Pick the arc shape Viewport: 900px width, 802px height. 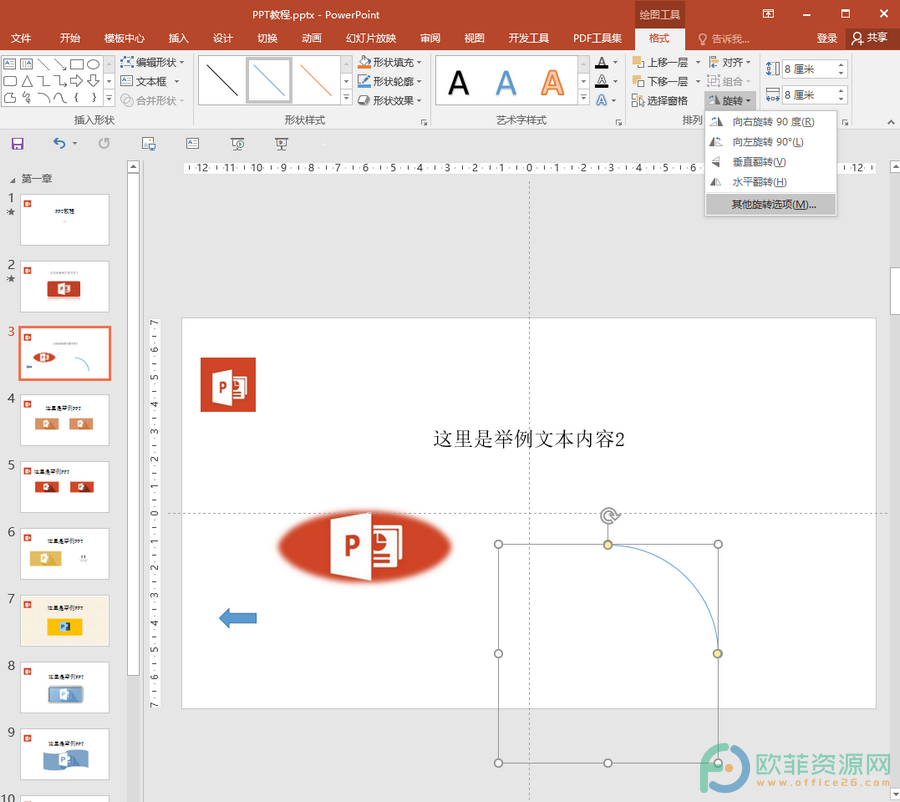43,98
